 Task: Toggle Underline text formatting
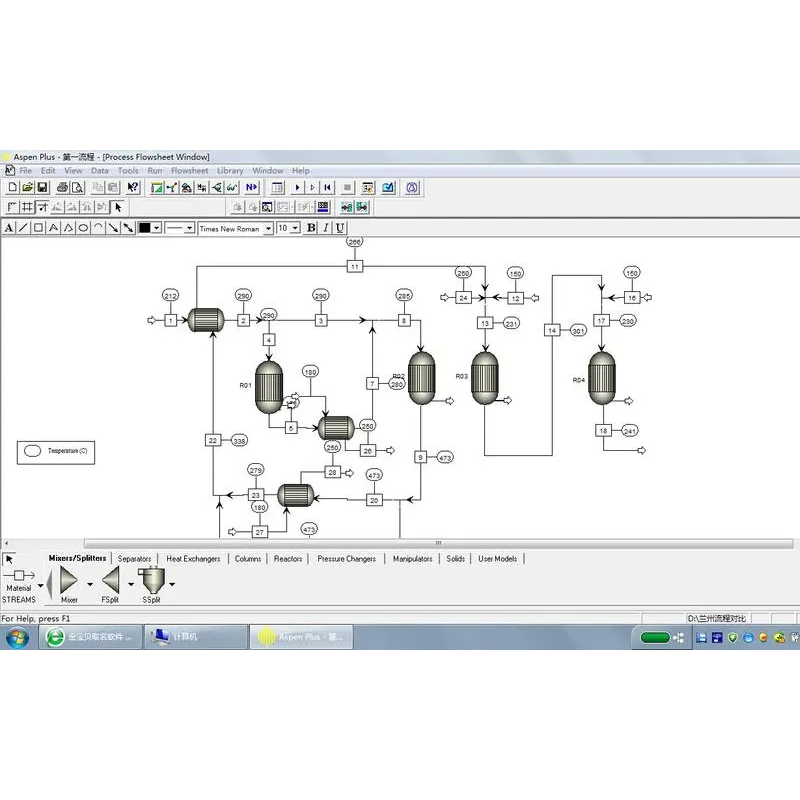339,228
